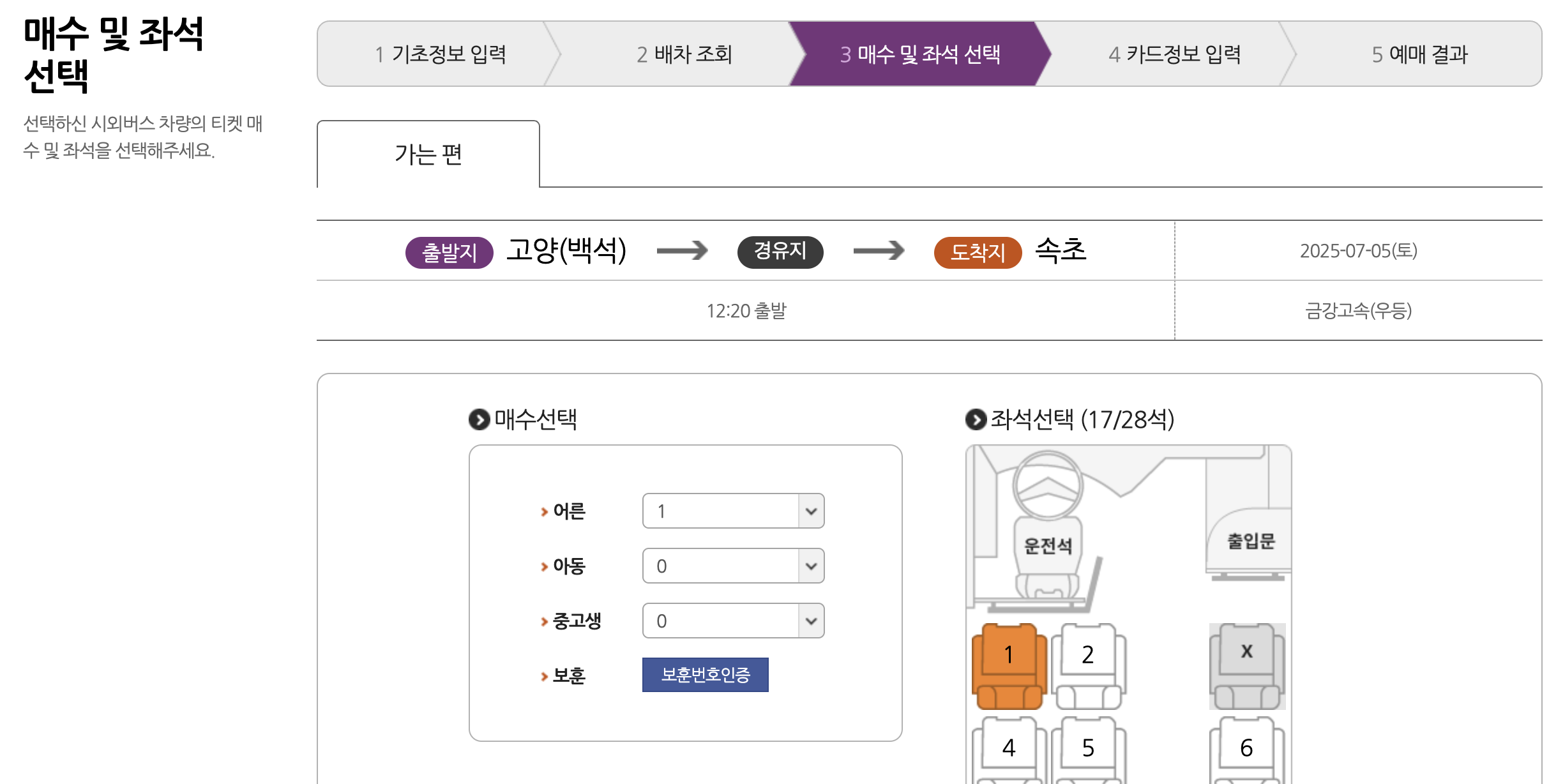Select seat 6 near the 출입문

coord(1246,746)
